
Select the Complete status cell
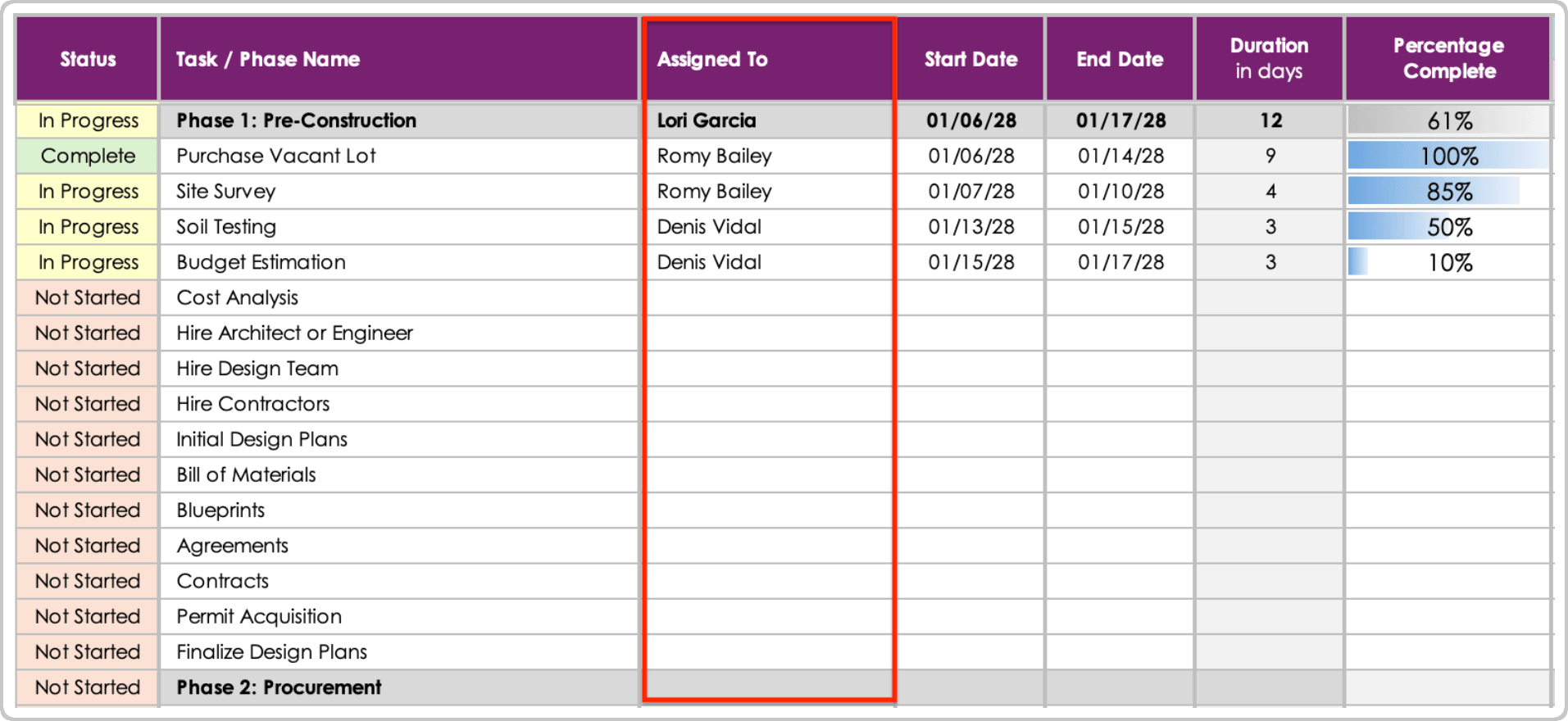[x=88, y=156]
